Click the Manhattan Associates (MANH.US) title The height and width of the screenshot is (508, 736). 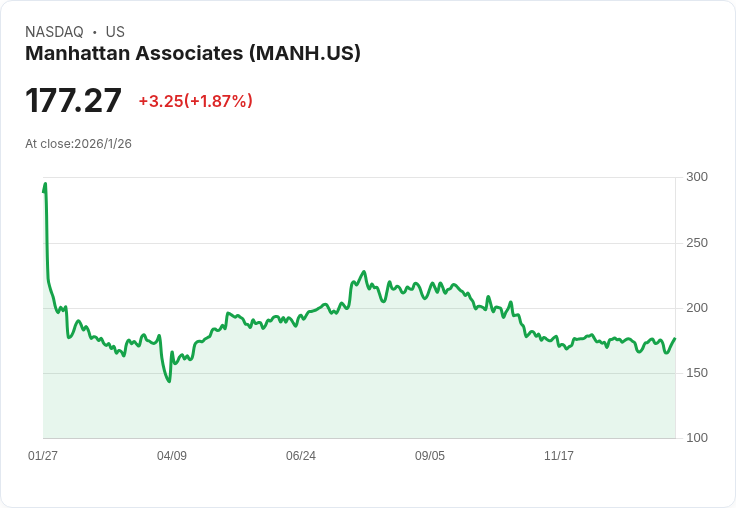[193, 53]
